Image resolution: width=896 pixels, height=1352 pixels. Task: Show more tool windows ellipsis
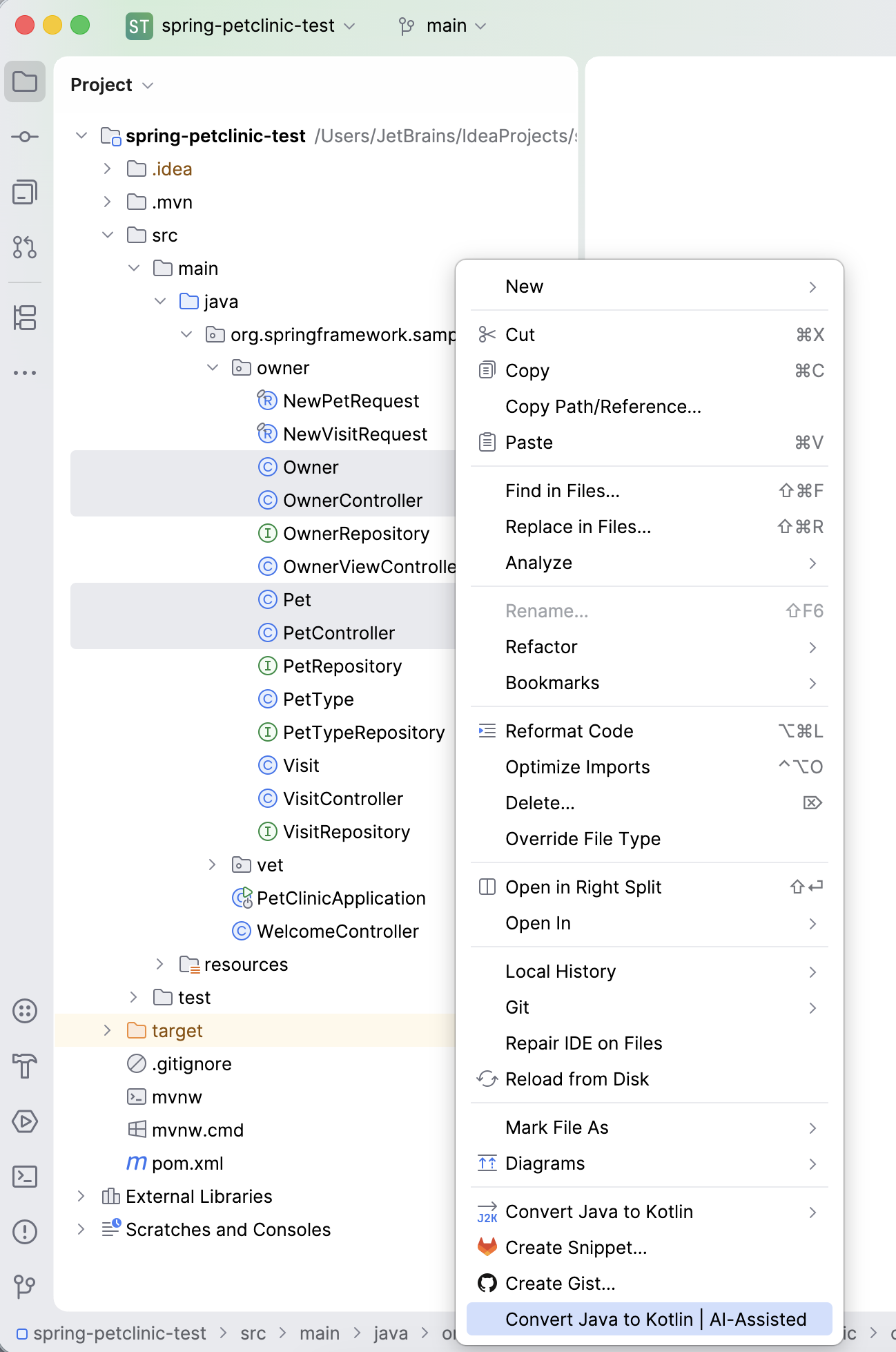tap(25, 373)
